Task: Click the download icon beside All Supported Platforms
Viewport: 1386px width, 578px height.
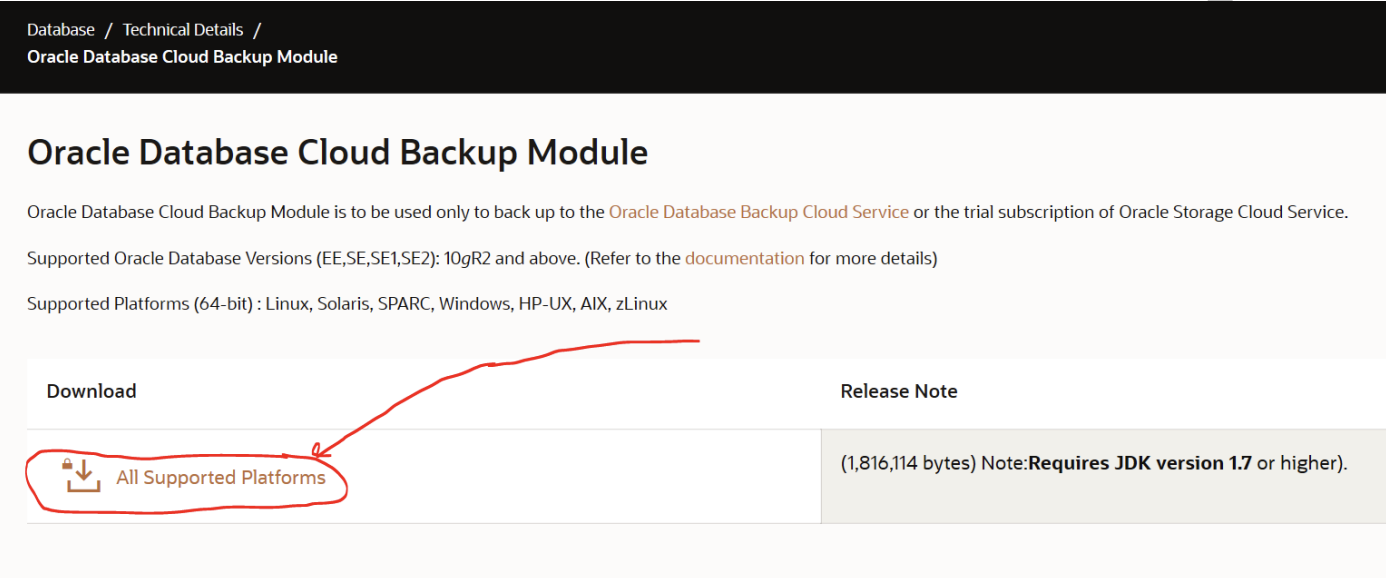Action: click(83, 476)
